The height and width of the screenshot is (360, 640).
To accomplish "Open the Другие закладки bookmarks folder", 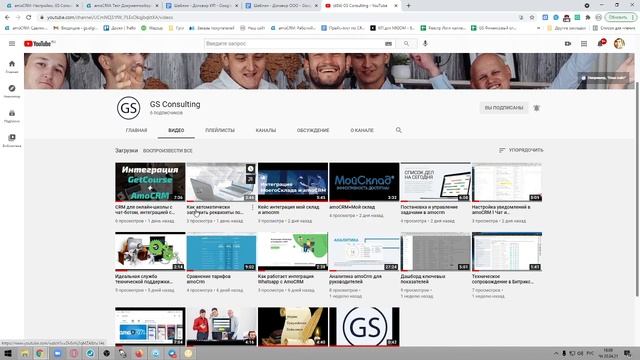I will pyautogui.click(x=567, y=28).
